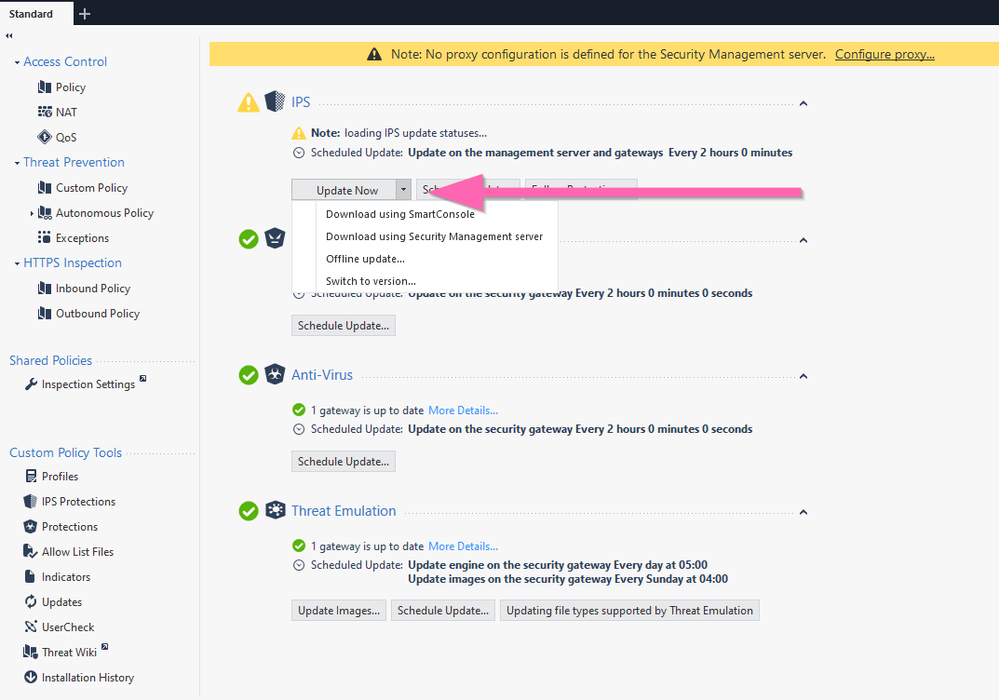Screen dimensions: 999x700
Task: Click the IPS yellow warning triangle
Action: click(x=248, y=103)
